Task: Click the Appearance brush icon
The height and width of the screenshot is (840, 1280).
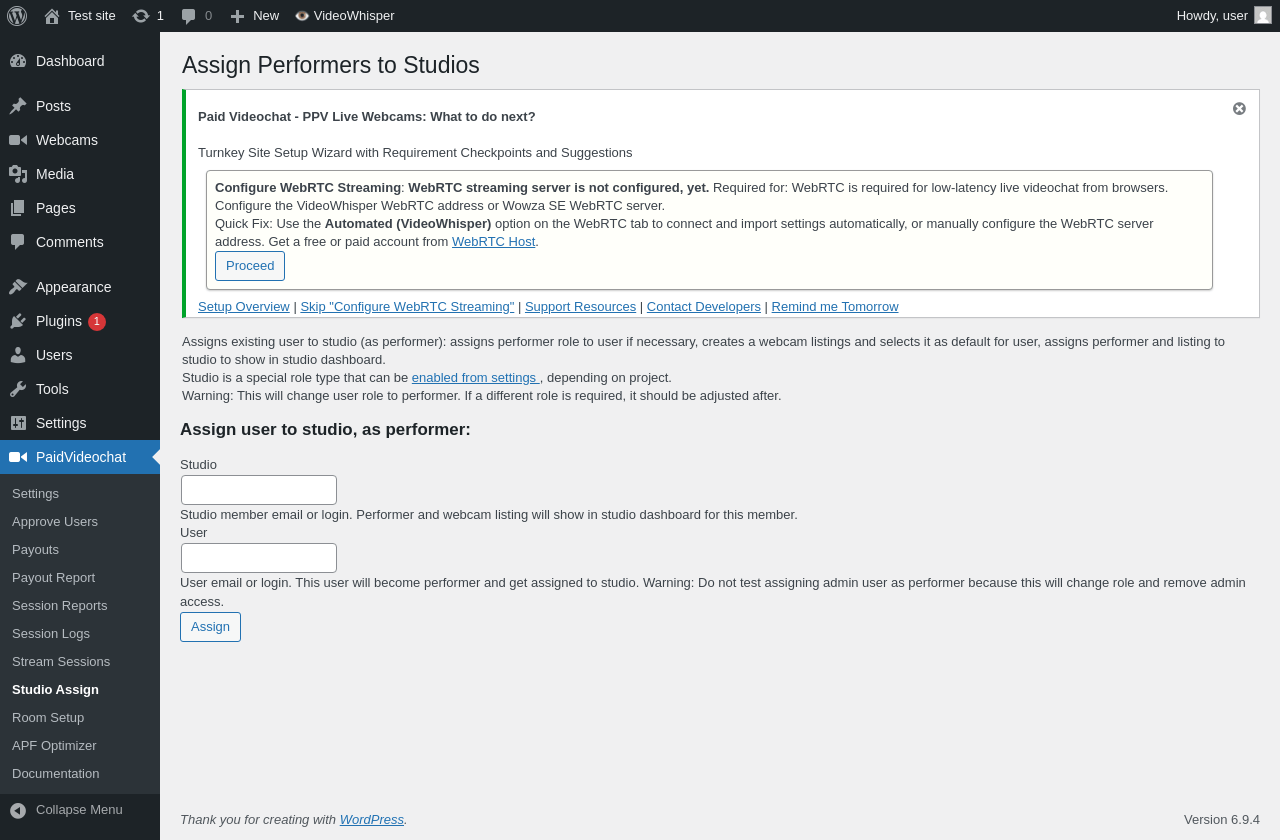Action: tap(18, 287)
